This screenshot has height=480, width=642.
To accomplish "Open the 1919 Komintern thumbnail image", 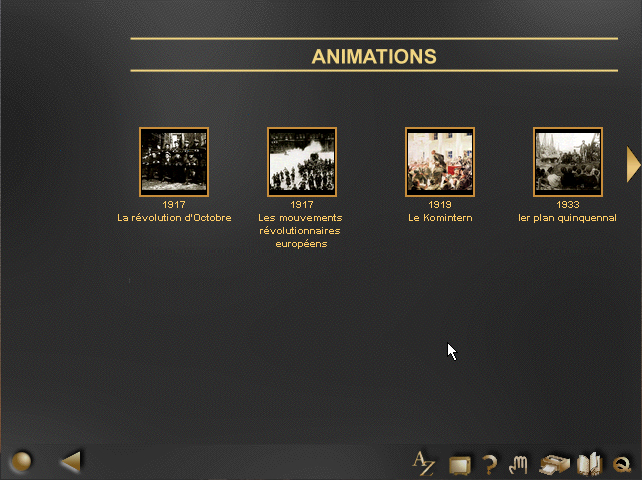I will tap(440, 161).
